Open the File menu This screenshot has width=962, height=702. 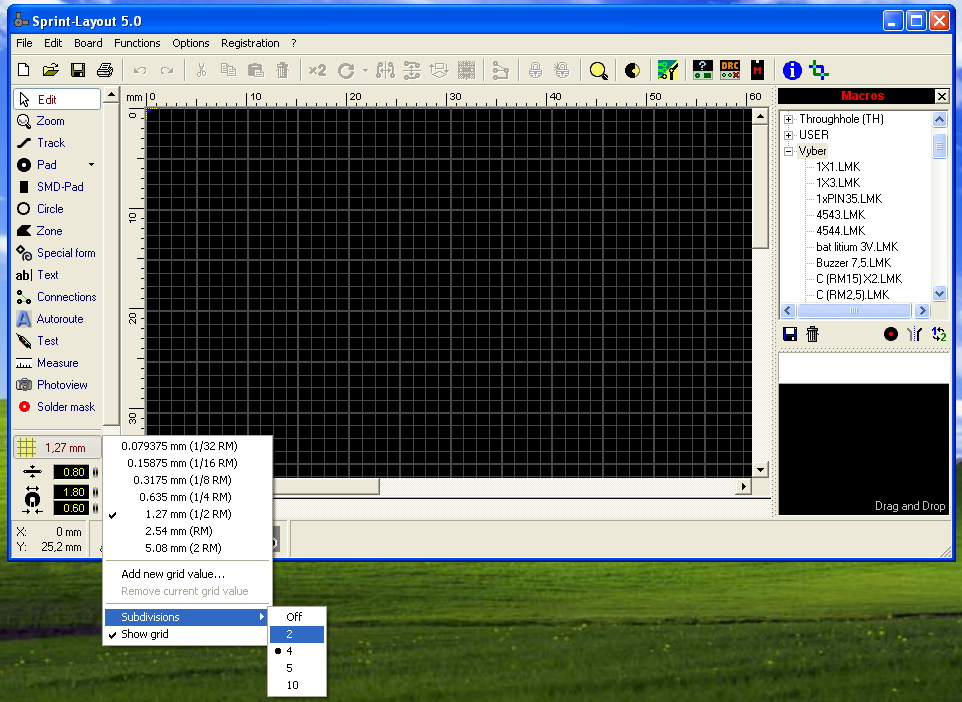(25, 43)
